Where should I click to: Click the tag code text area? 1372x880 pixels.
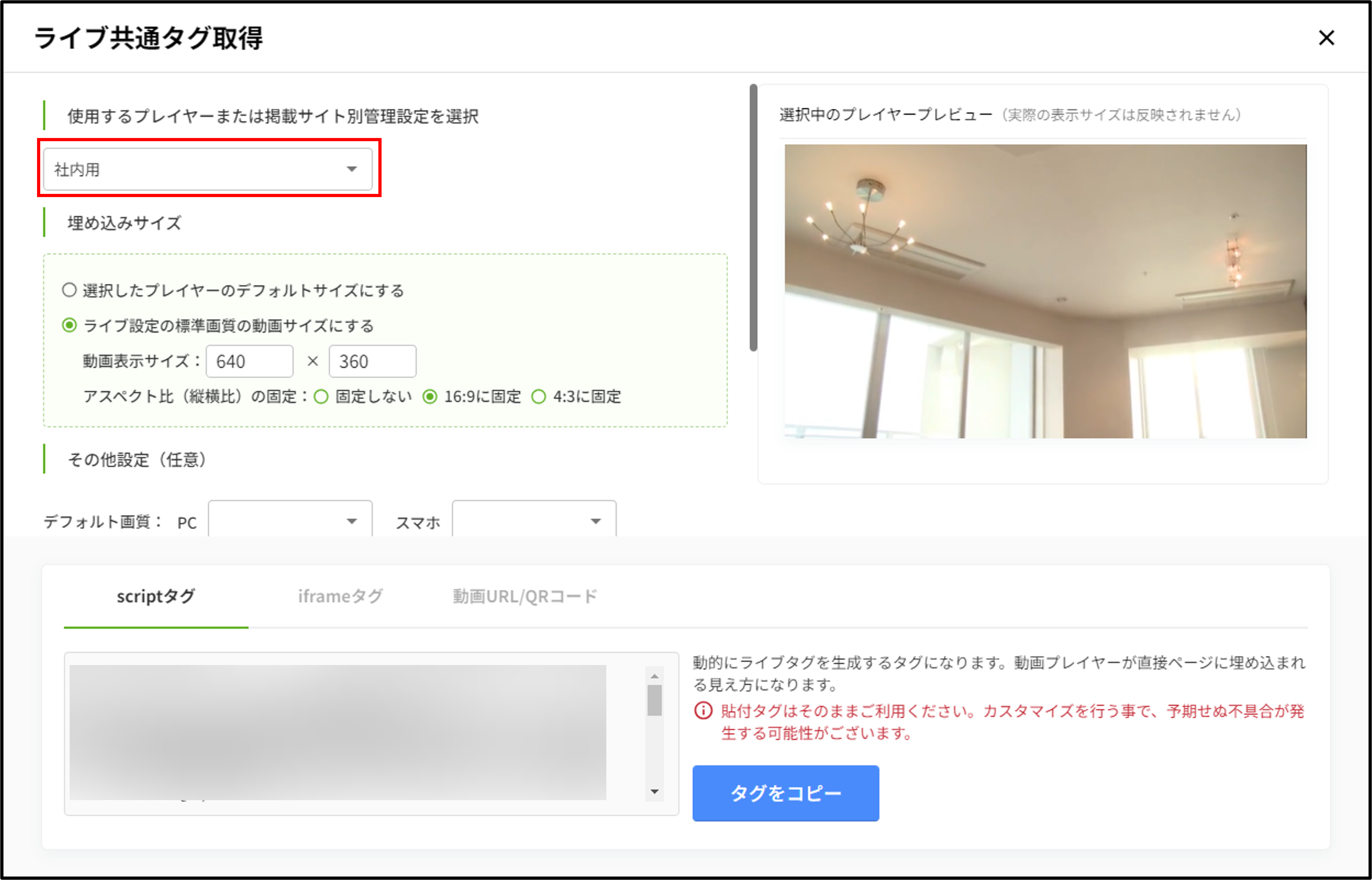pos(337,732)
